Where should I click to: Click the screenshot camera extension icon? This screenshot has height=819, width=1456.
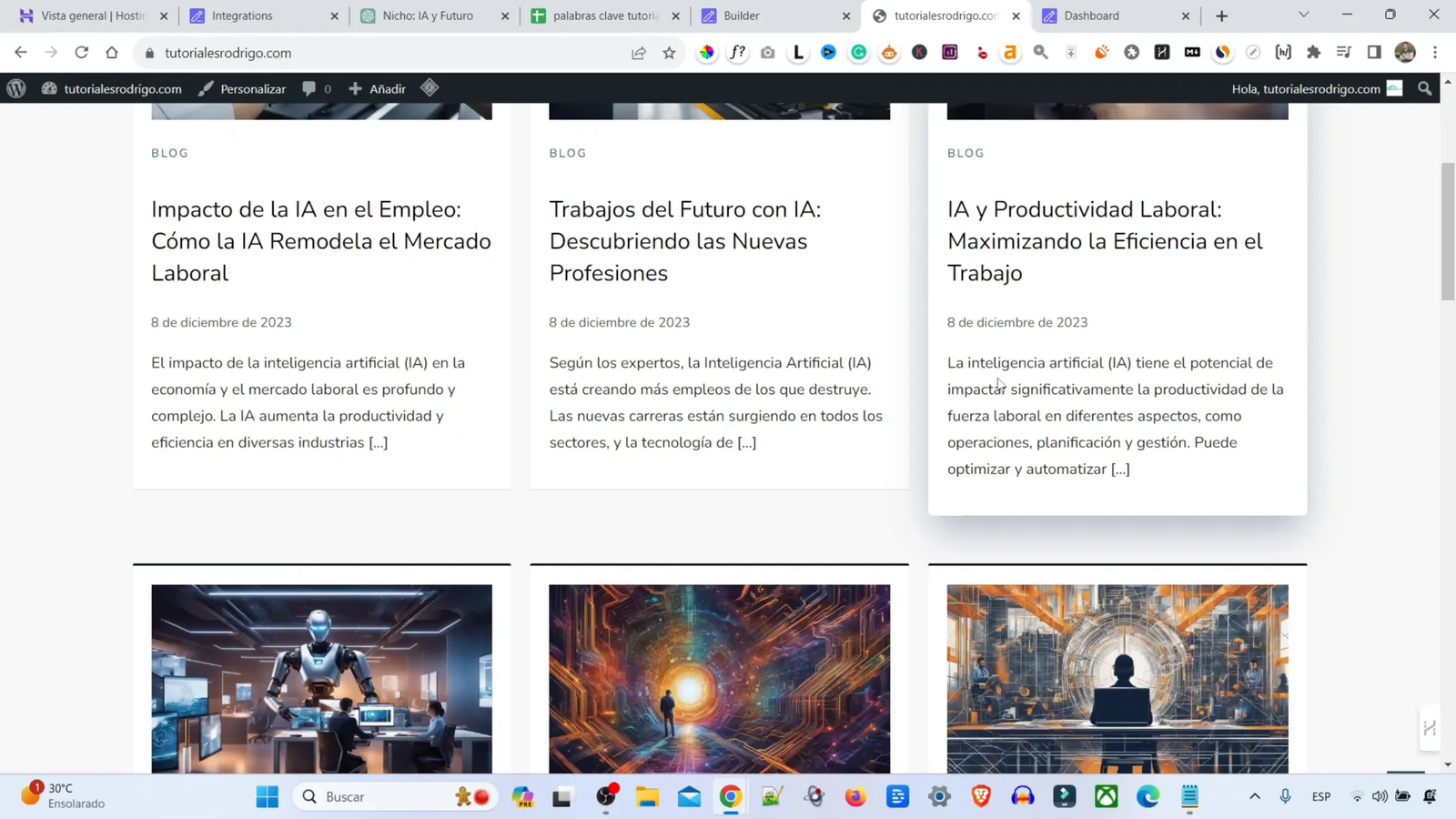pyautogui.click(x=767, y=52)
